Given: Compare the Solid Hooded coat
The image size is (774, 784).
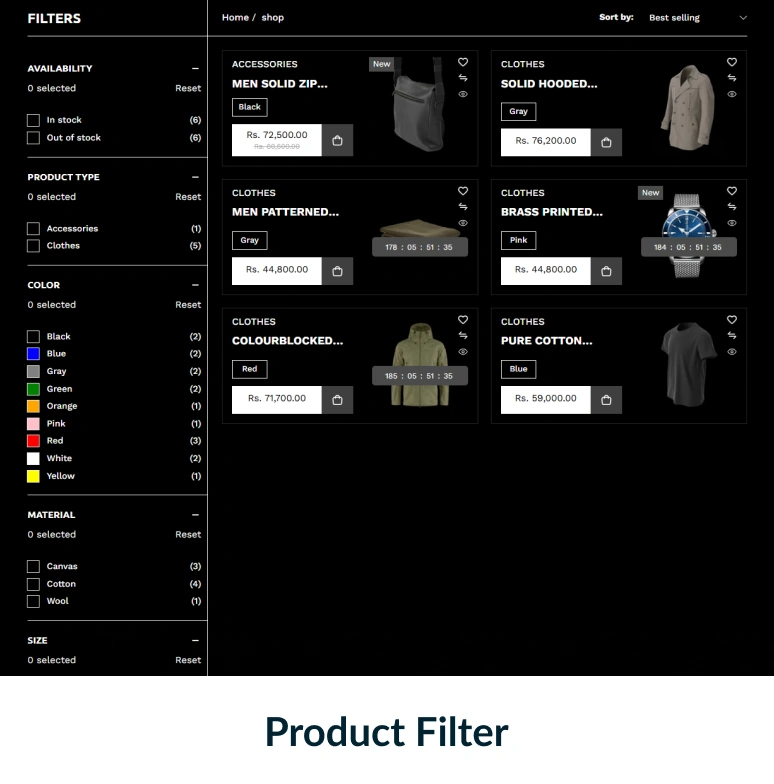Looking at the screenshot, I should 732,78.
